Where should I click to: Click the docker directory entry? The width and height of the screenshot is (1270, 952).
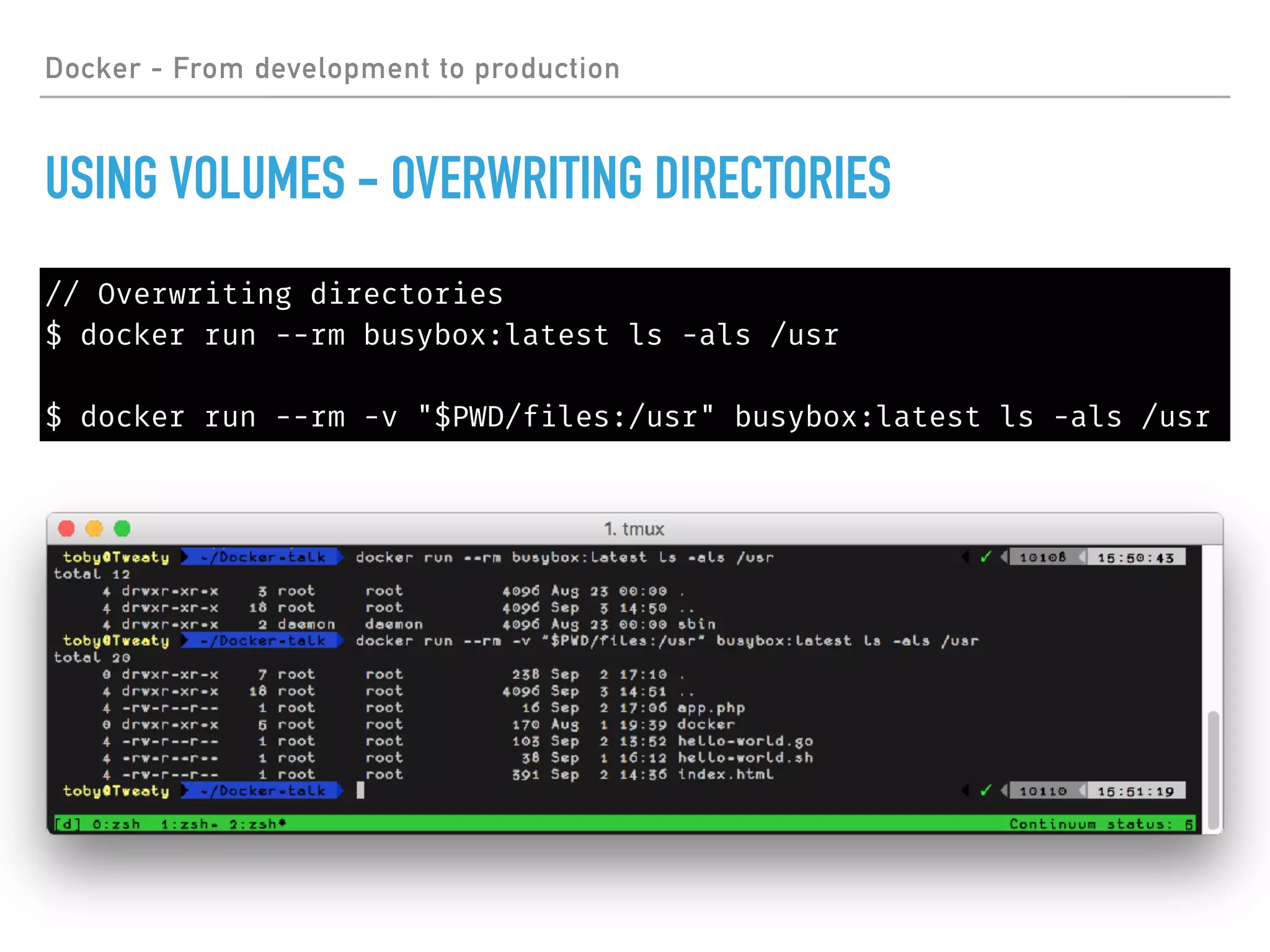point(706,724)
